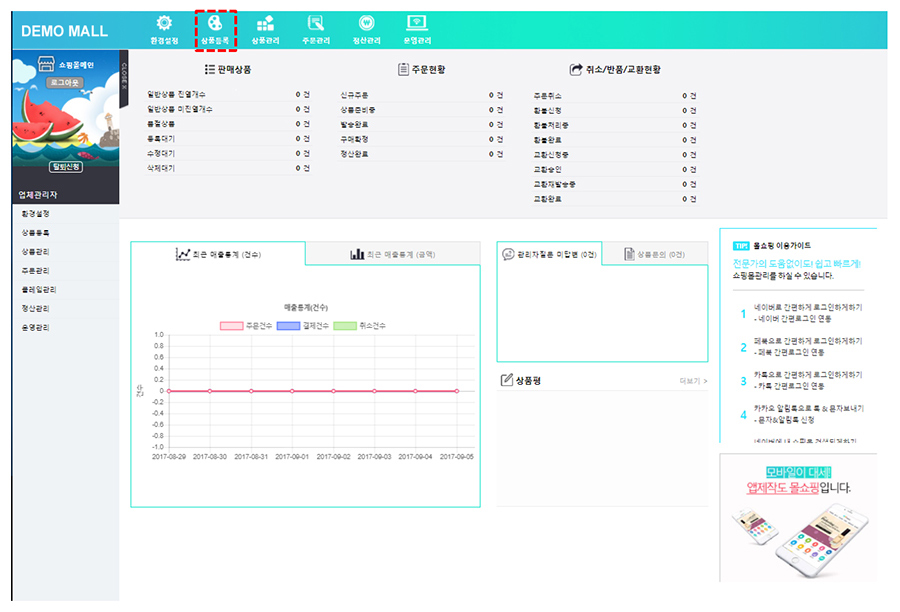Select 상품등록 in the left sidebar menu
900x612 pixels.
36,233
